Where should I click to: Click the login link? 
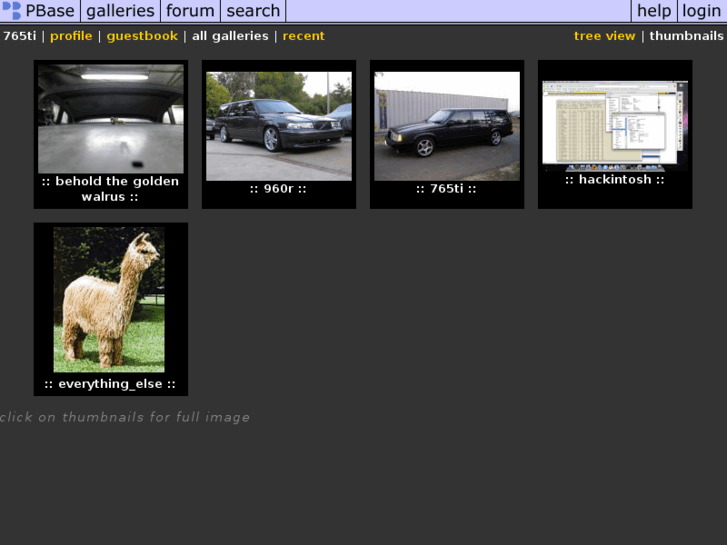(701, 11)
